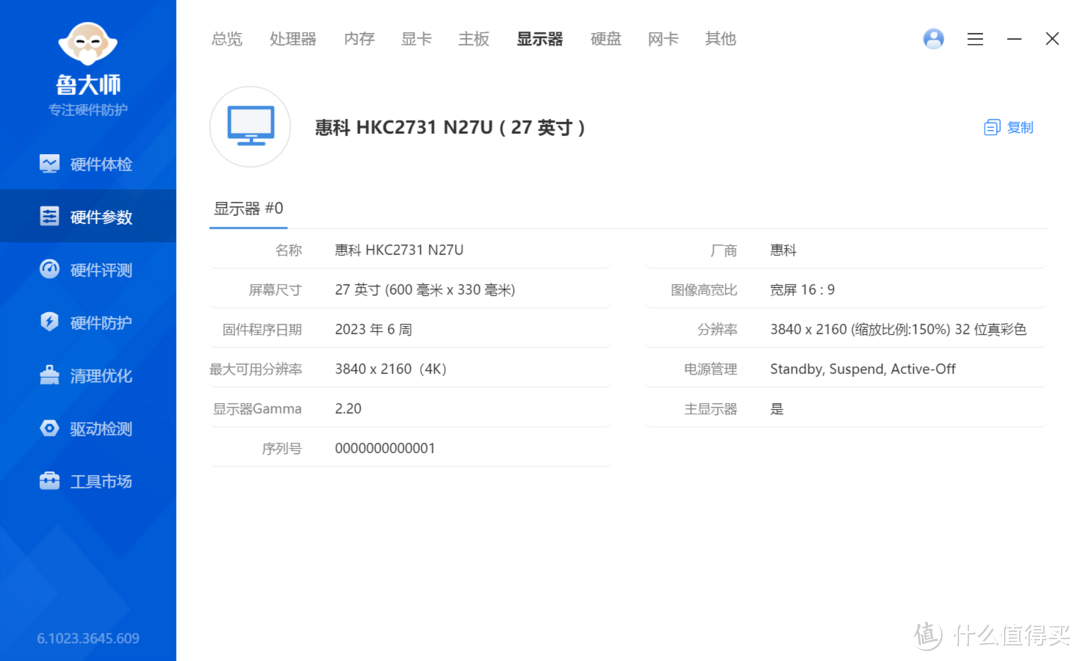Click the 鲁大师 logo avatar

point(88,44)
